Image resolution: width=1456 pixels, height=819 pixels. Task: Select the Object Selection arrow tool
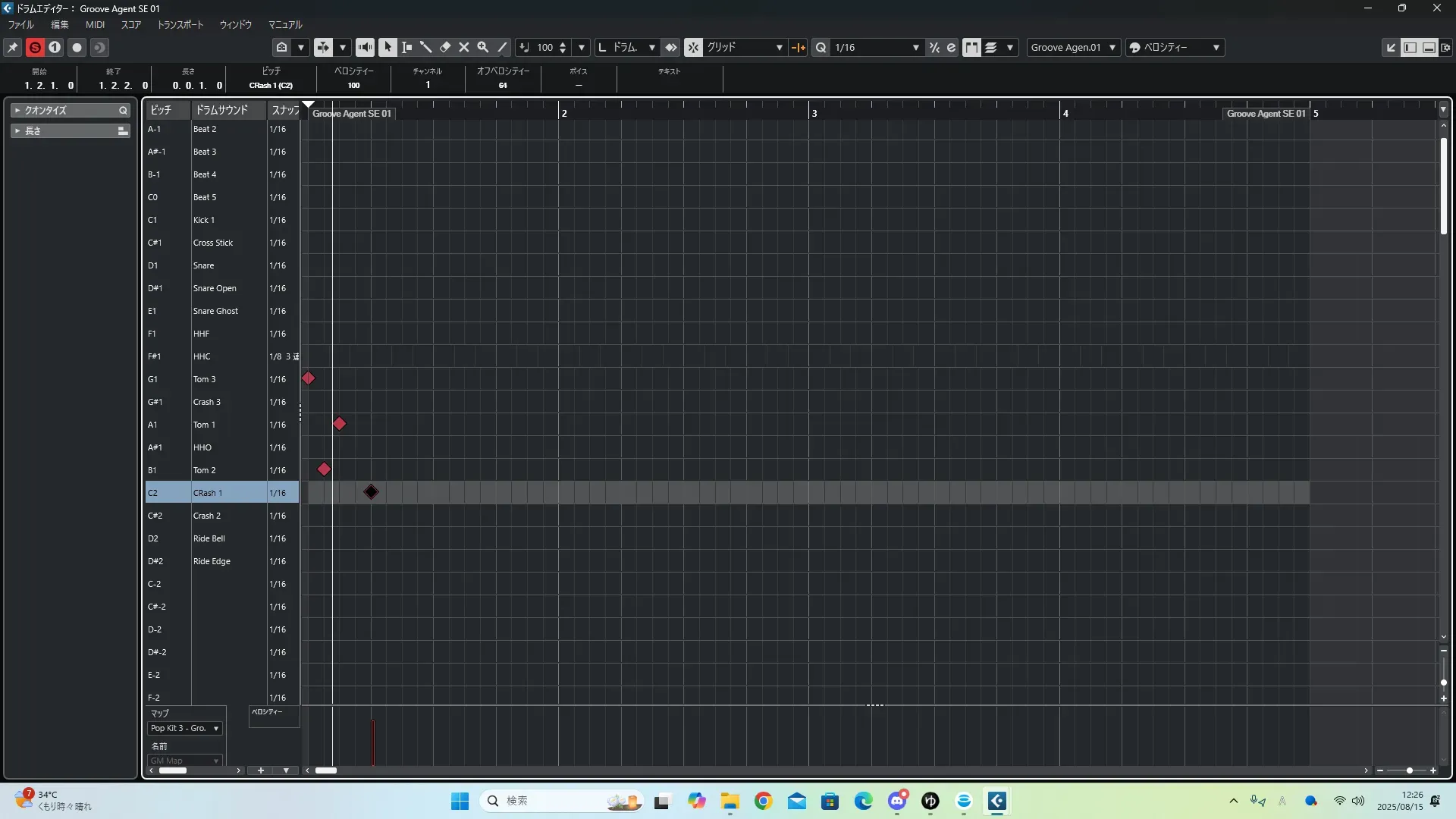click(388, 47)
